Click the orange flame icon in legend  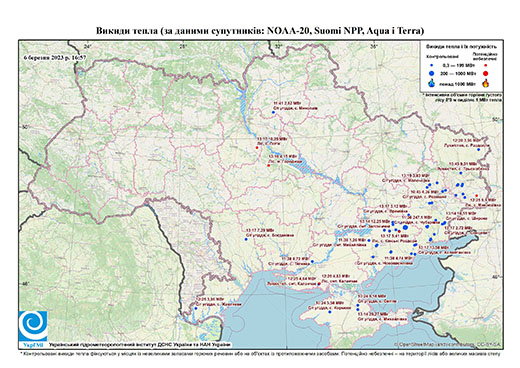click(486, 83)
